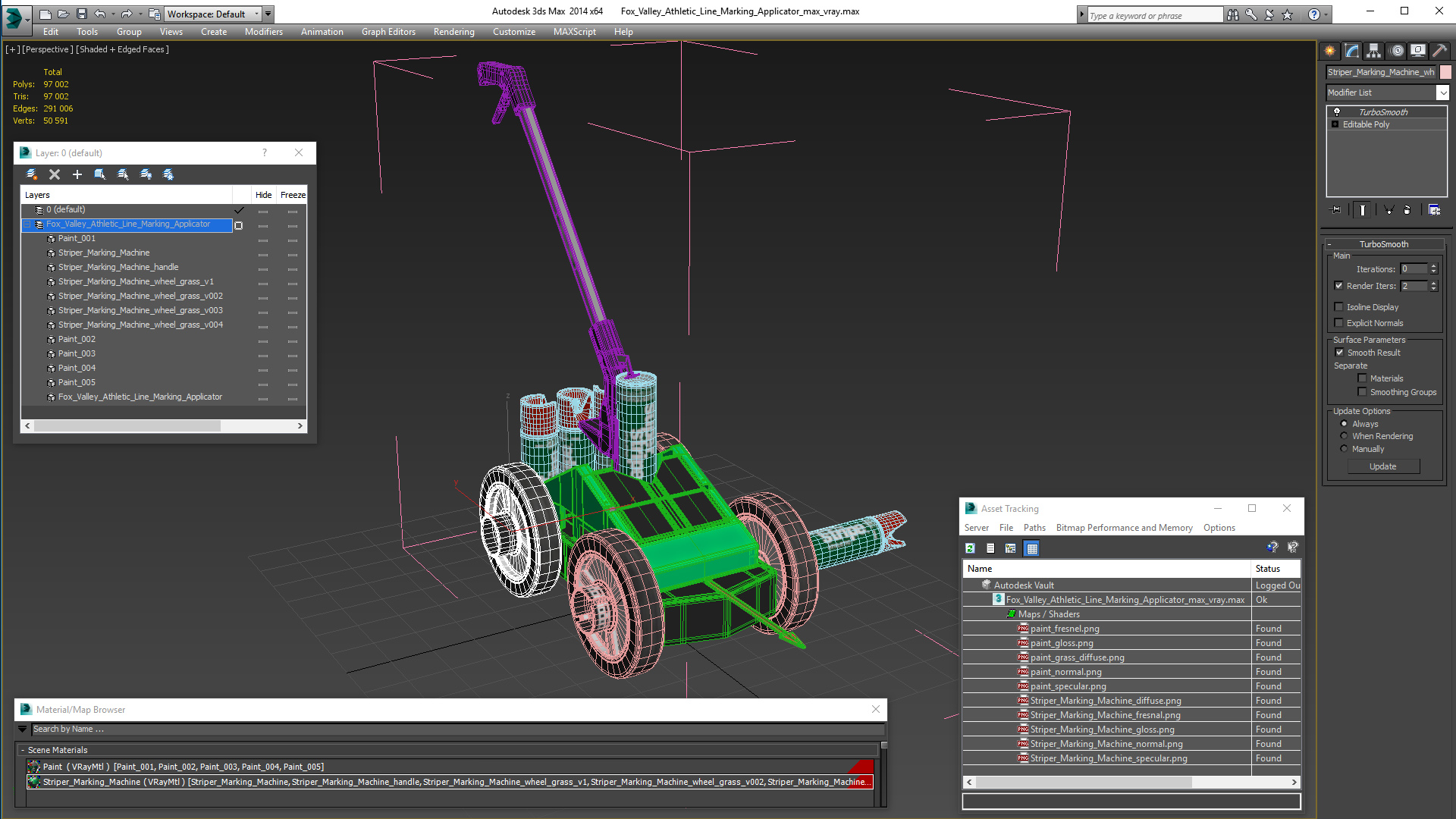Screen dimensions: 1456x819
Task: Open the Rendering menu
Action: click(453, 32)
